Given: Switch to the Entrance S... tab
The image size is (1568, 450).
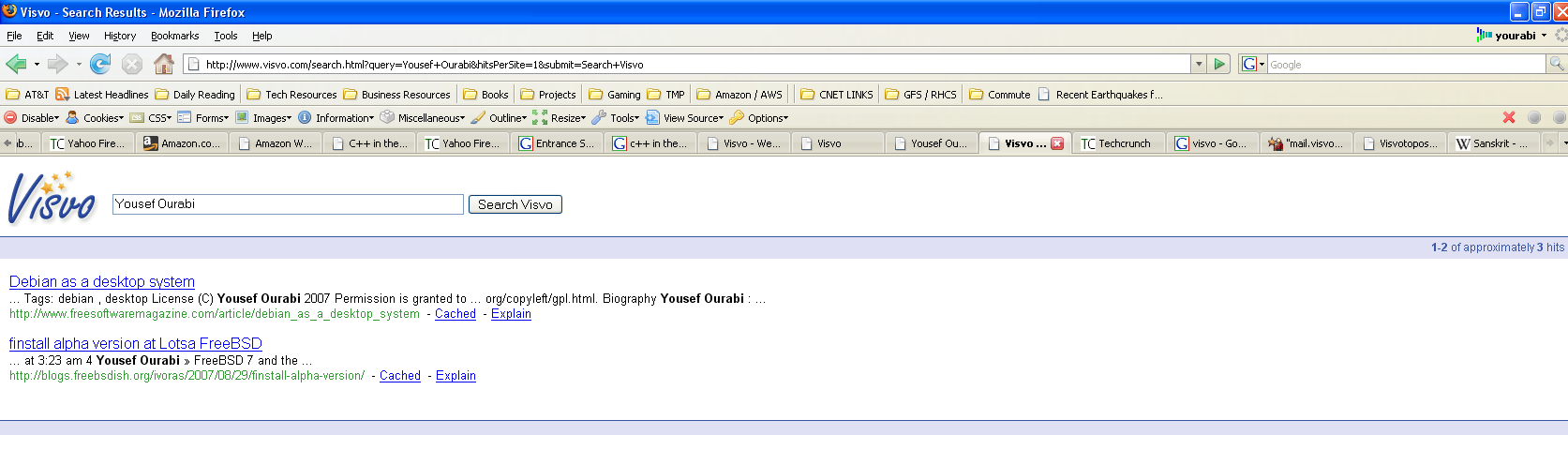Looking at the screenshot, I should point(558,143).
